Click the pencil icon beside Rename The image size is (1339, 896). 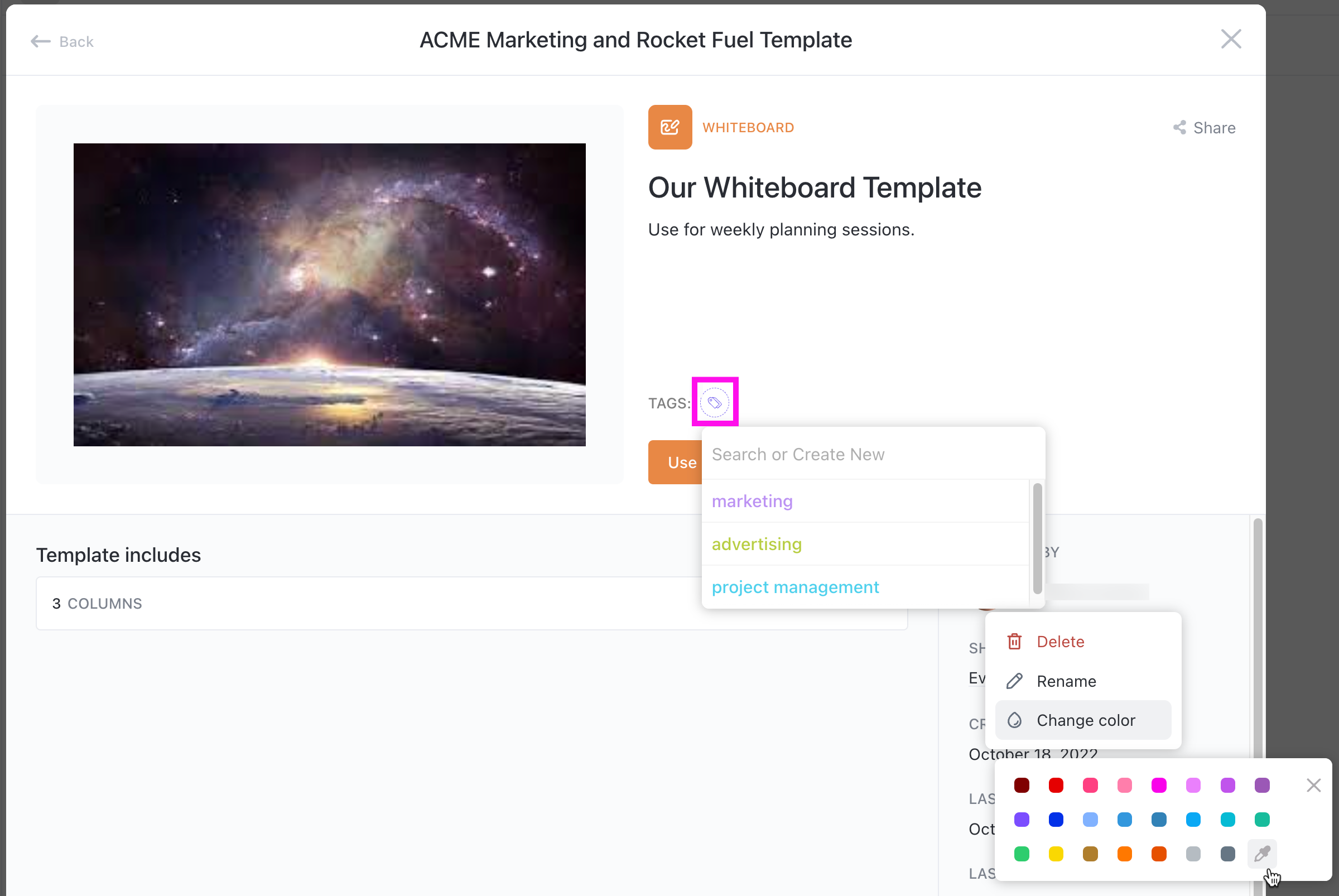(x=1015, y=681)
